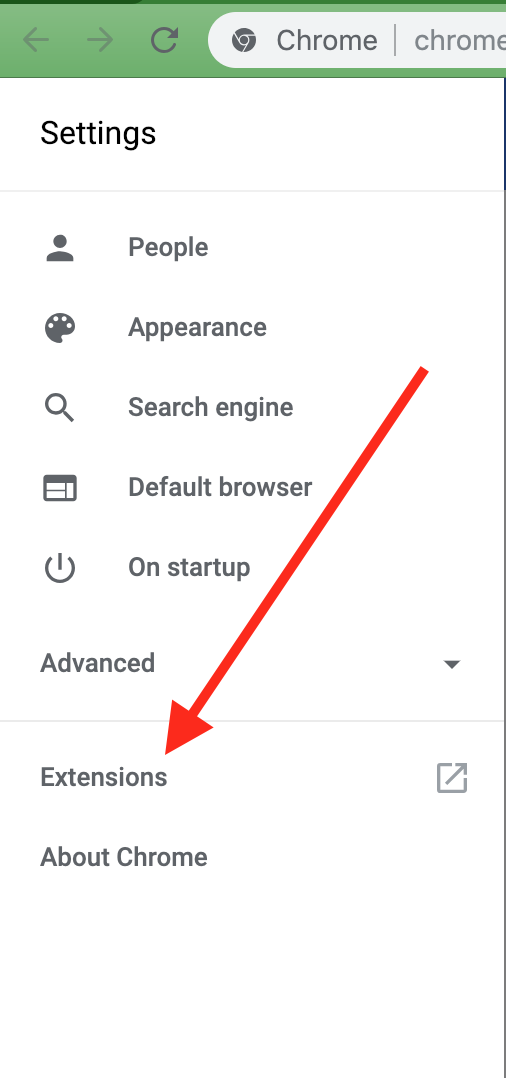Click the Chrome logo in address bar
This screenshot has width=506, height=1078.
pos(244,41)
